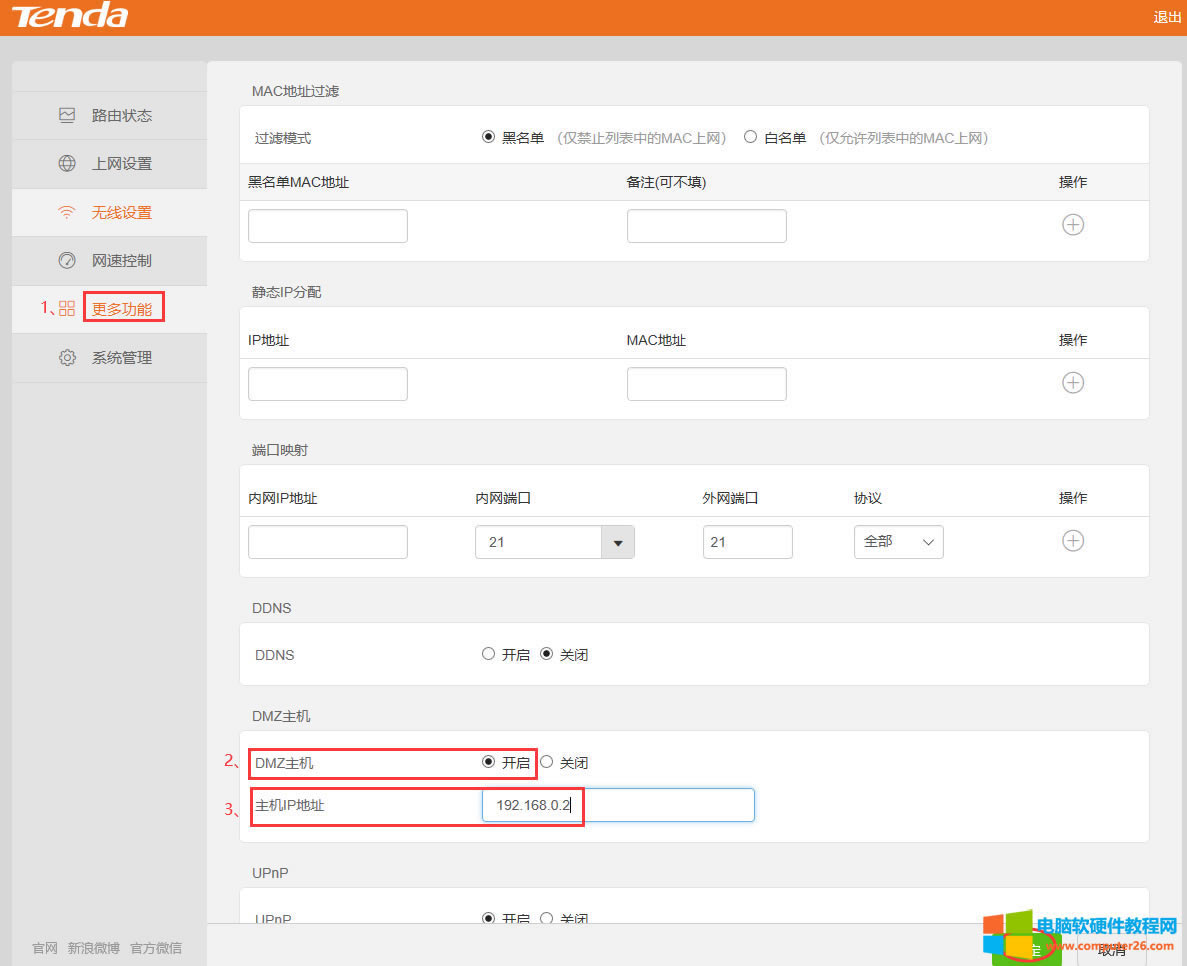
Task: Disable DMZ主机 by selecting 关闭
Action: point(547,761)
